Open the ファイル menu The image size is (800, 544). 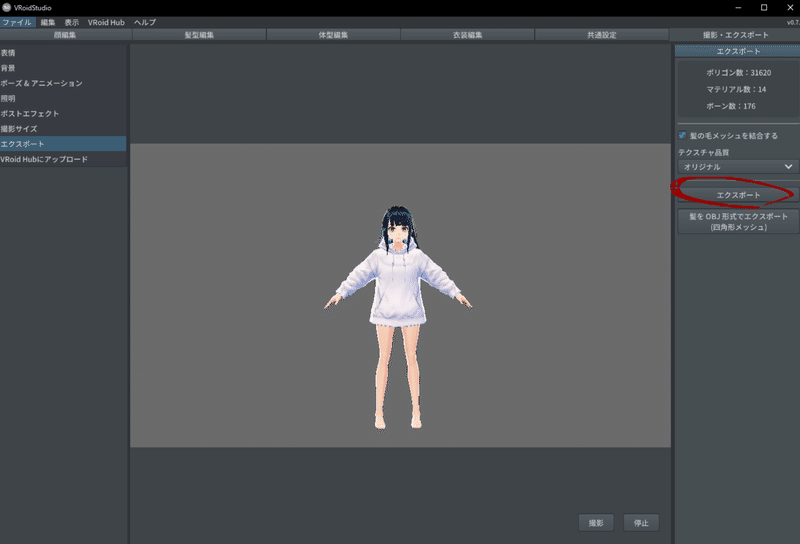(x=17, y=22)
